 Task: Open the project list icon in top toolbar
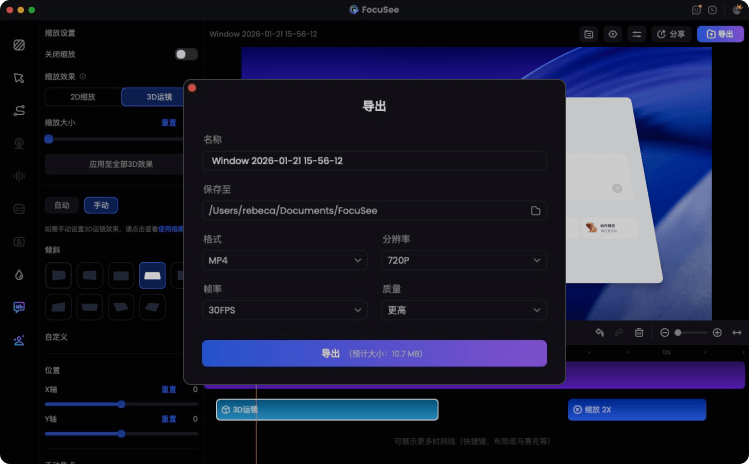[x=588, y=34]
